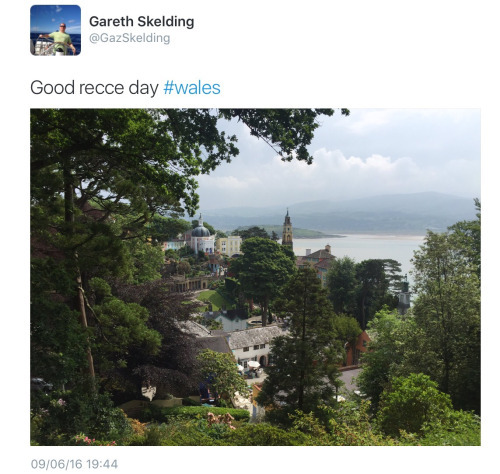The width and height of the screenshot is (500, 474).
Task: Click the orange building among trees
Action: 358,347
